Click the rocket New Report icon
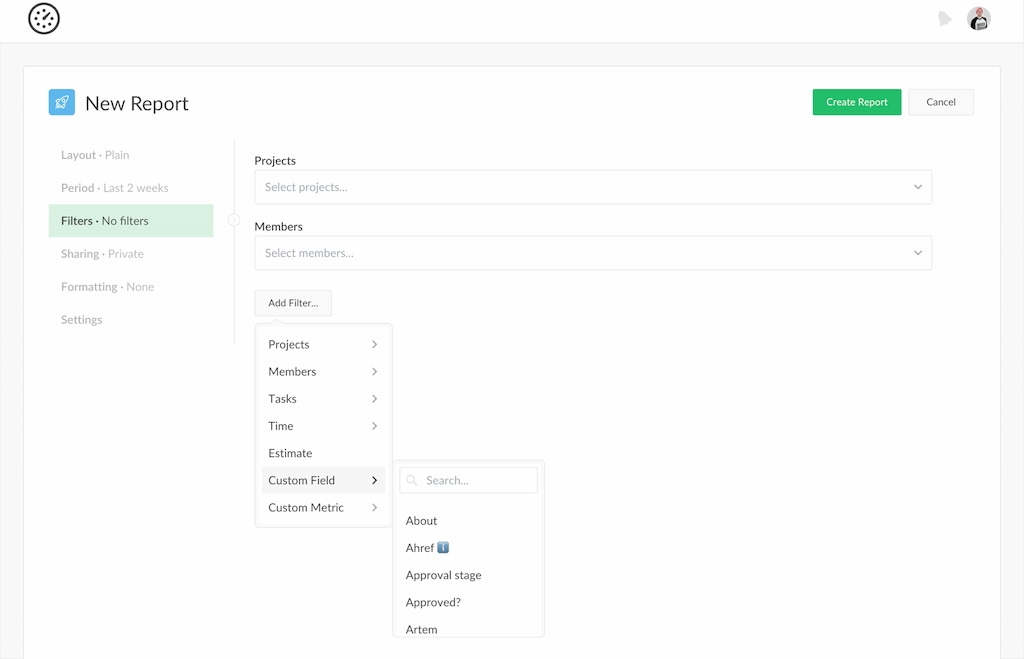Image resolution: width=1024 pixels, height=659 pixels. 62,103
